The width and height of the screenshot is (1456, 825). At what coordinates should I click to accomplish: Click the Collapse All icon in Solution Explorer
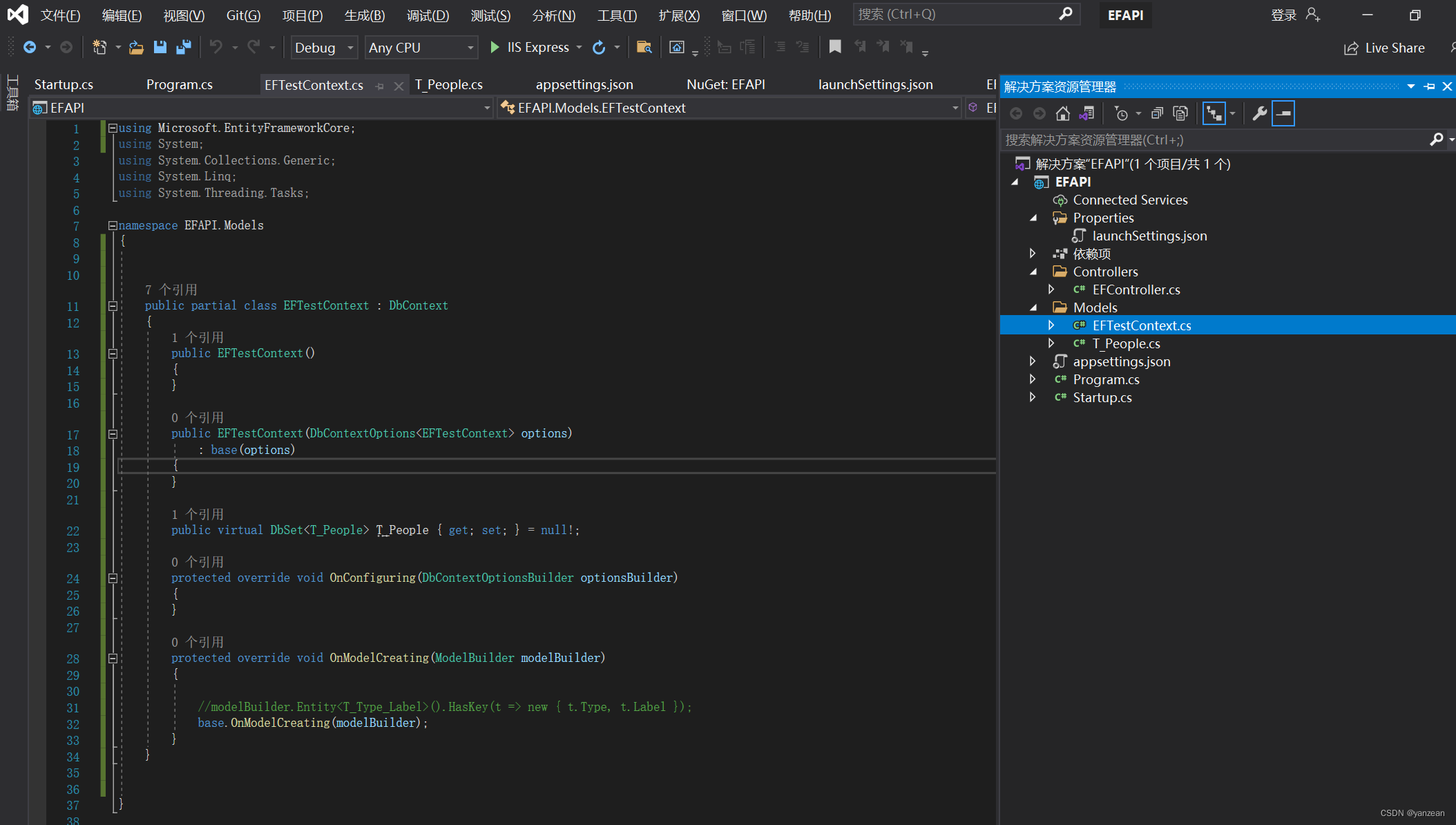coord(1157,113)
